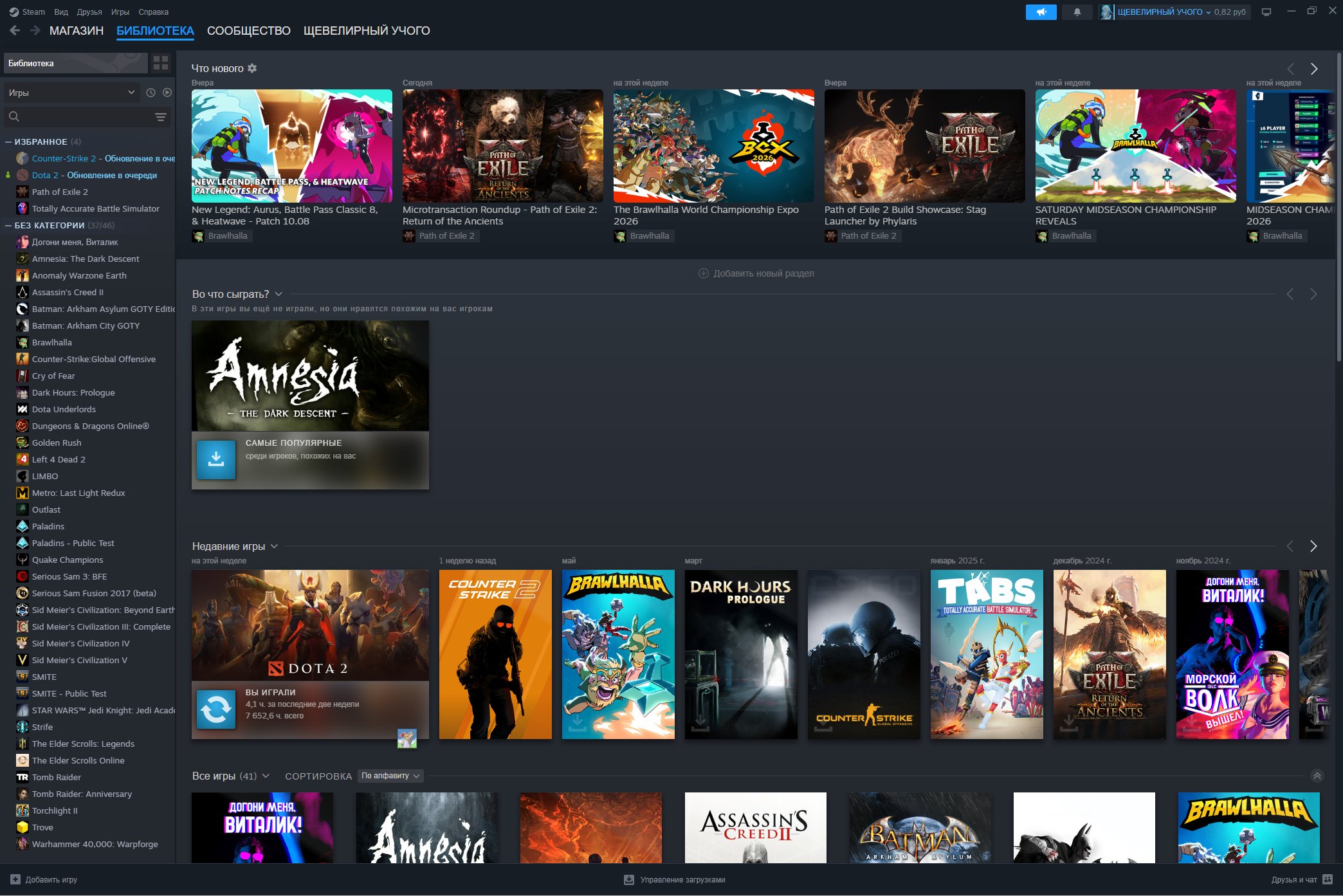
Task: Select Totally Accurate Battle Simulator in sidebar
Action: pos(95,208)
